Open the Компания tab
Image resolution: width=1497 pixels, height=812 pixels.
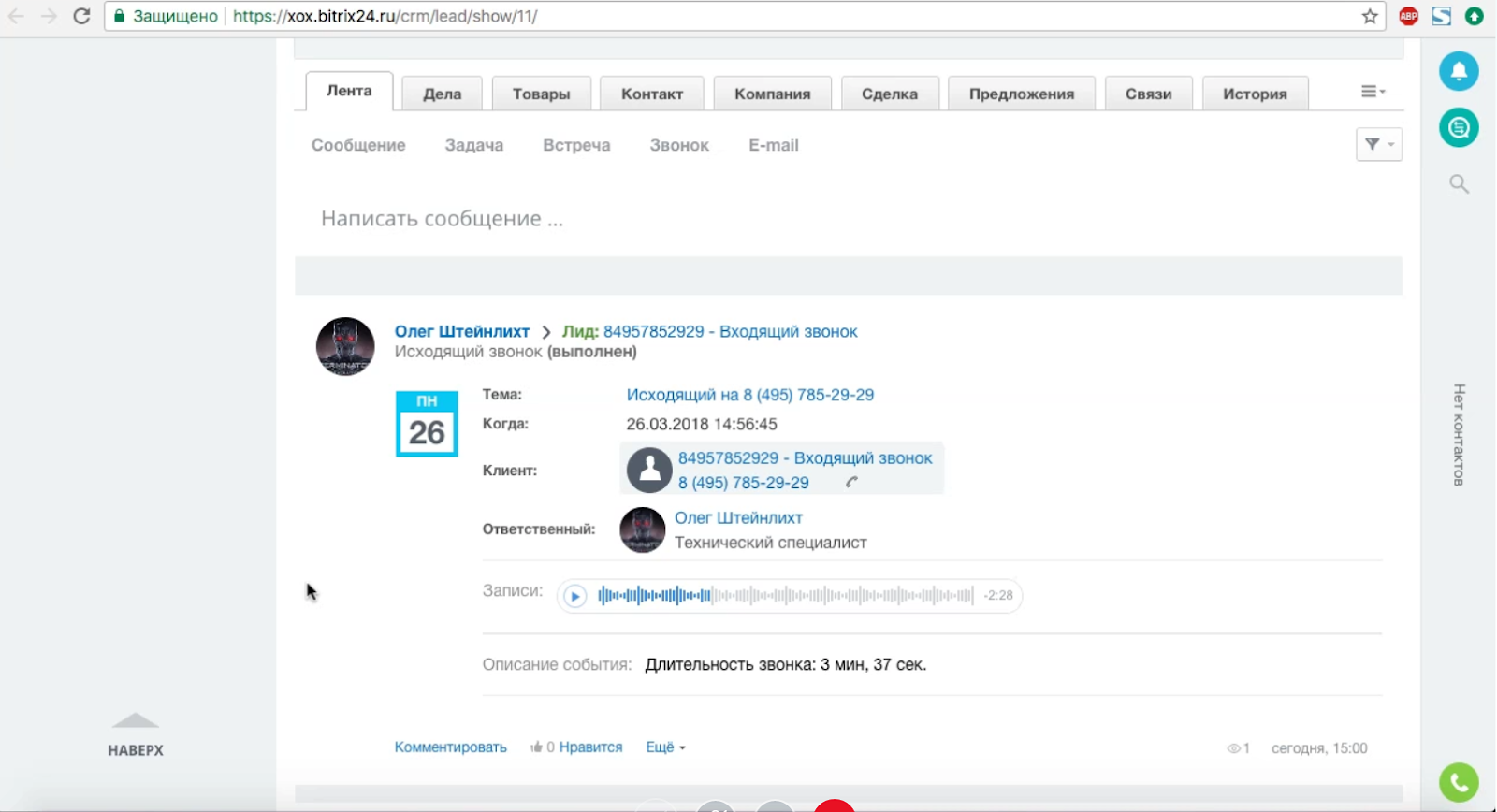point(772,94)
